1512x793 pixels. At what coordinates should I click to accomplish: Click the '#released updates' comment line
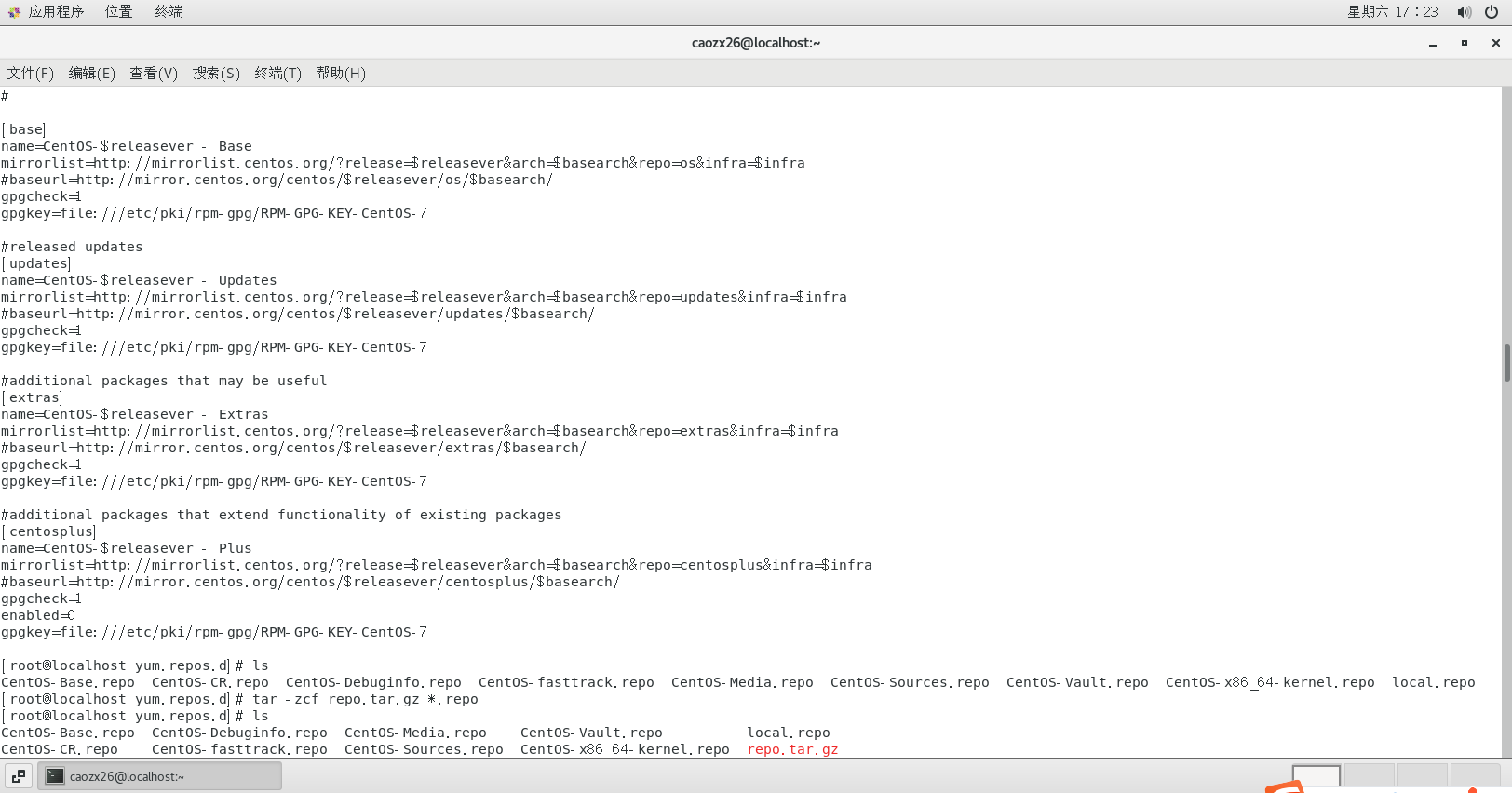click(x=72, y=247)
